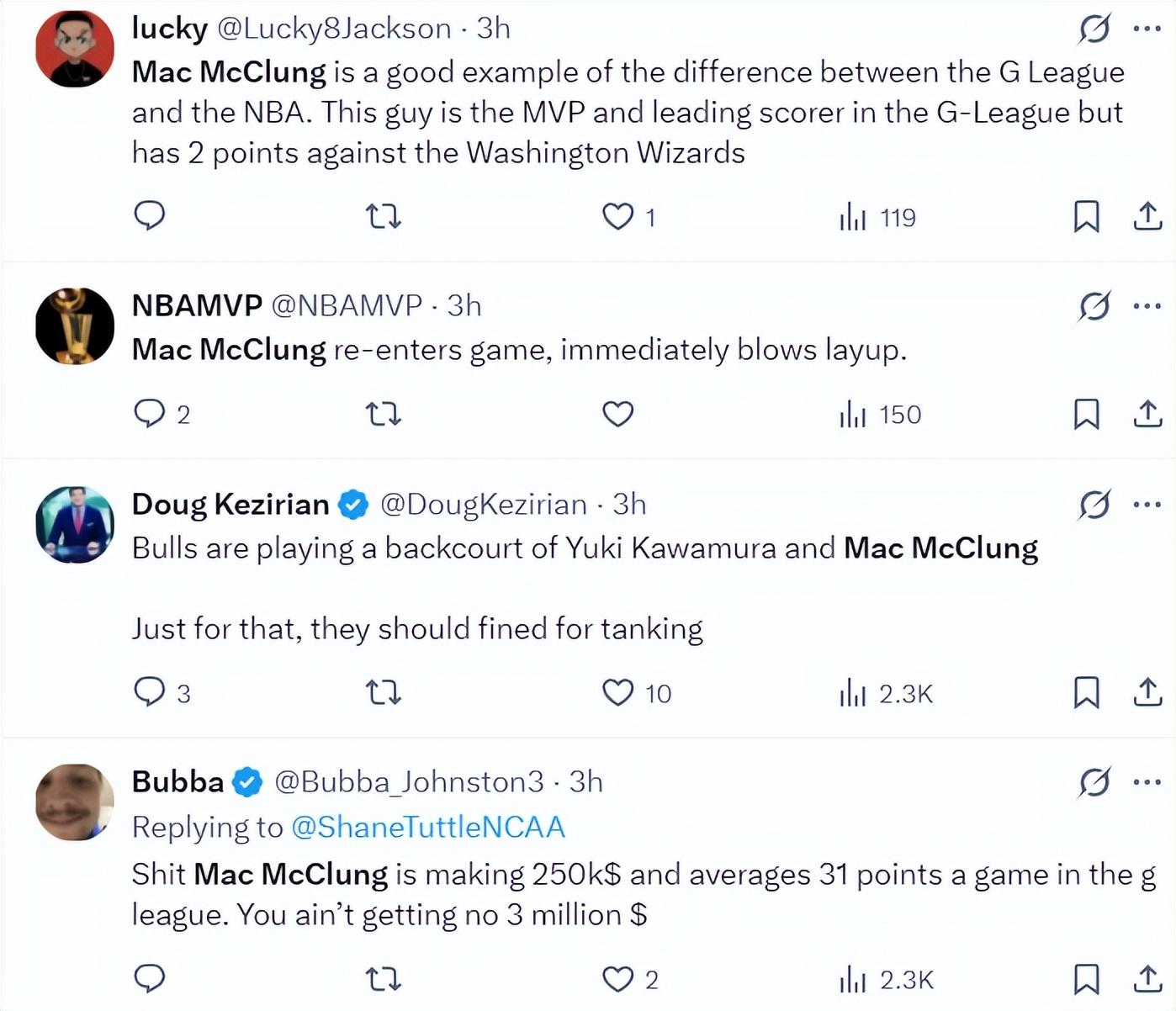The width and height of the screenshot is (1176, 1011).
Task: Reply to lucky's Mac McClung tweet
Action: click(150, 216)
